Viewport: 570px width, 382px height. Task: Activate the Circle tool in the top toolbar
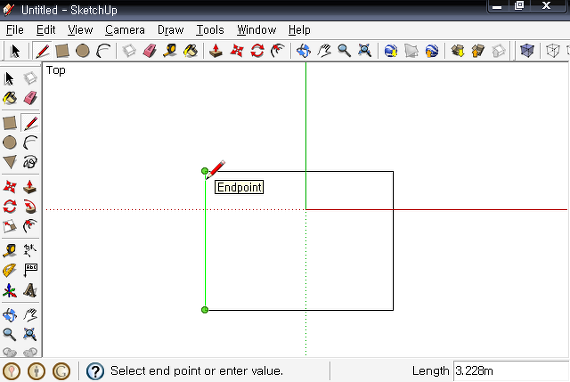click(x=83, y=51)
